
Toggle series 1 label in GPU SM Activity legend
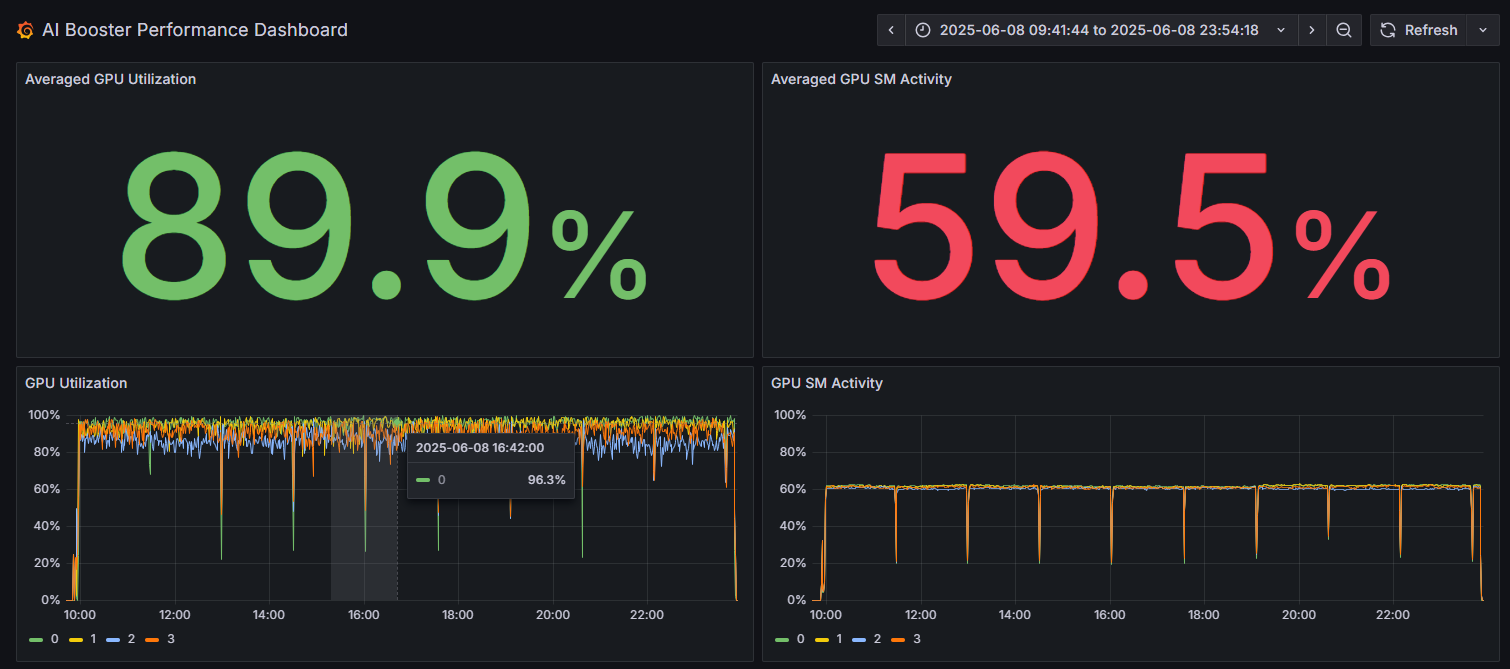838,639
